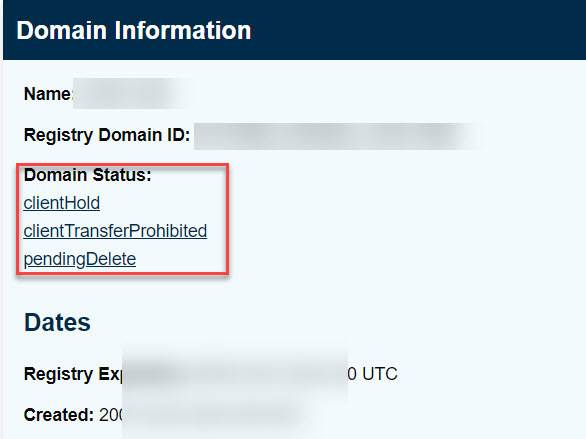Click the Registry Domain ID label
This screenshot has height=439, width=586.
click(x=107, y=135)
